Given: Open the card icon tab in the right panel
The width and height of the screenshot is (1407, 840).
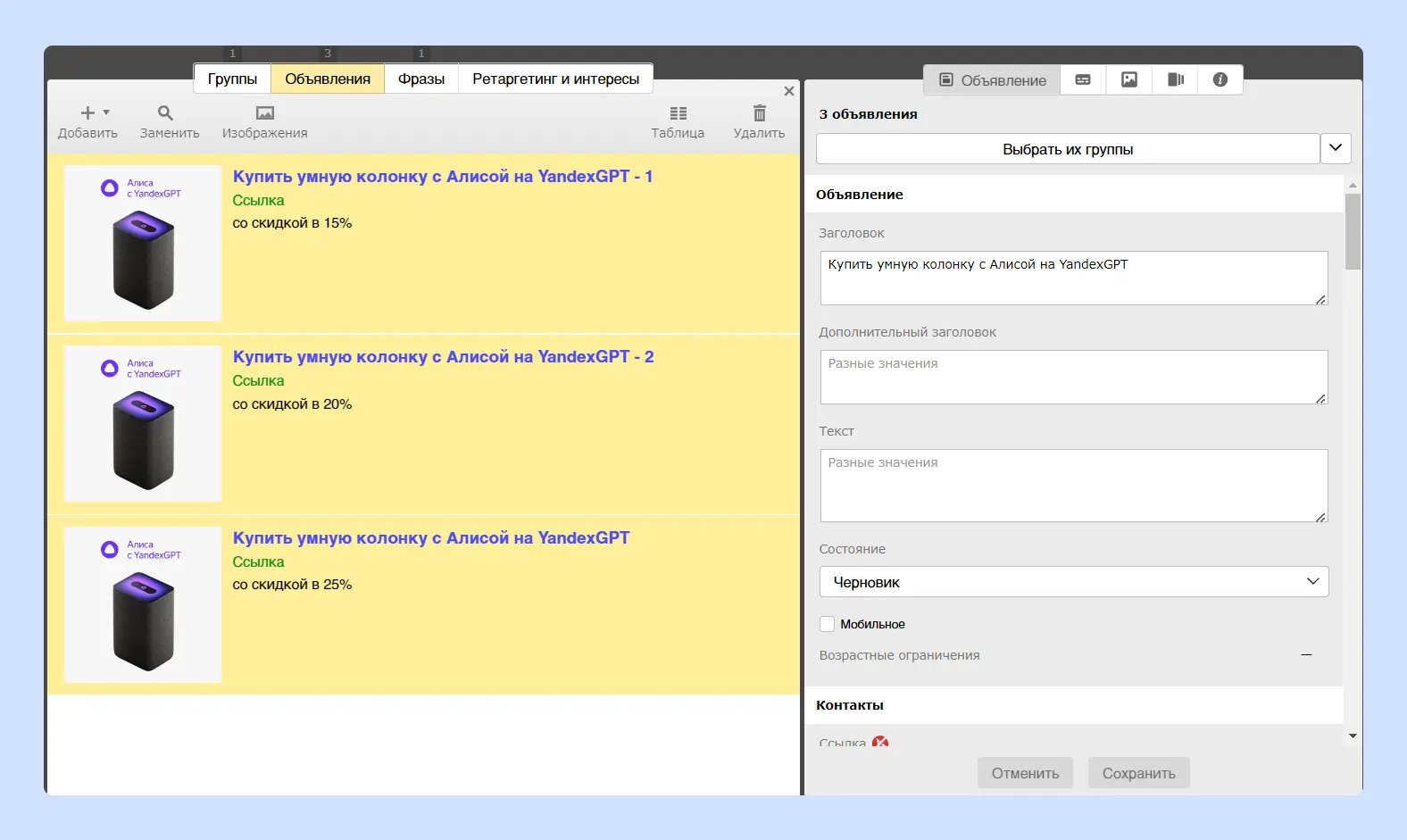Looking at the screenshot, I should click(1083, 79).
